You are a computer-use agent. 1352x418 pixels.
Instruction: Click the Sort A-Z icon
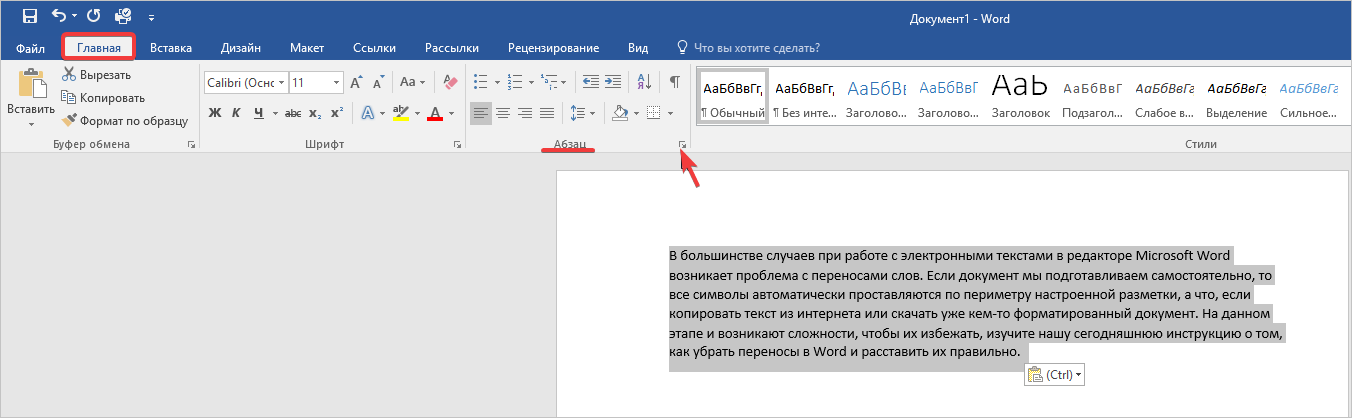coord(644,82)
